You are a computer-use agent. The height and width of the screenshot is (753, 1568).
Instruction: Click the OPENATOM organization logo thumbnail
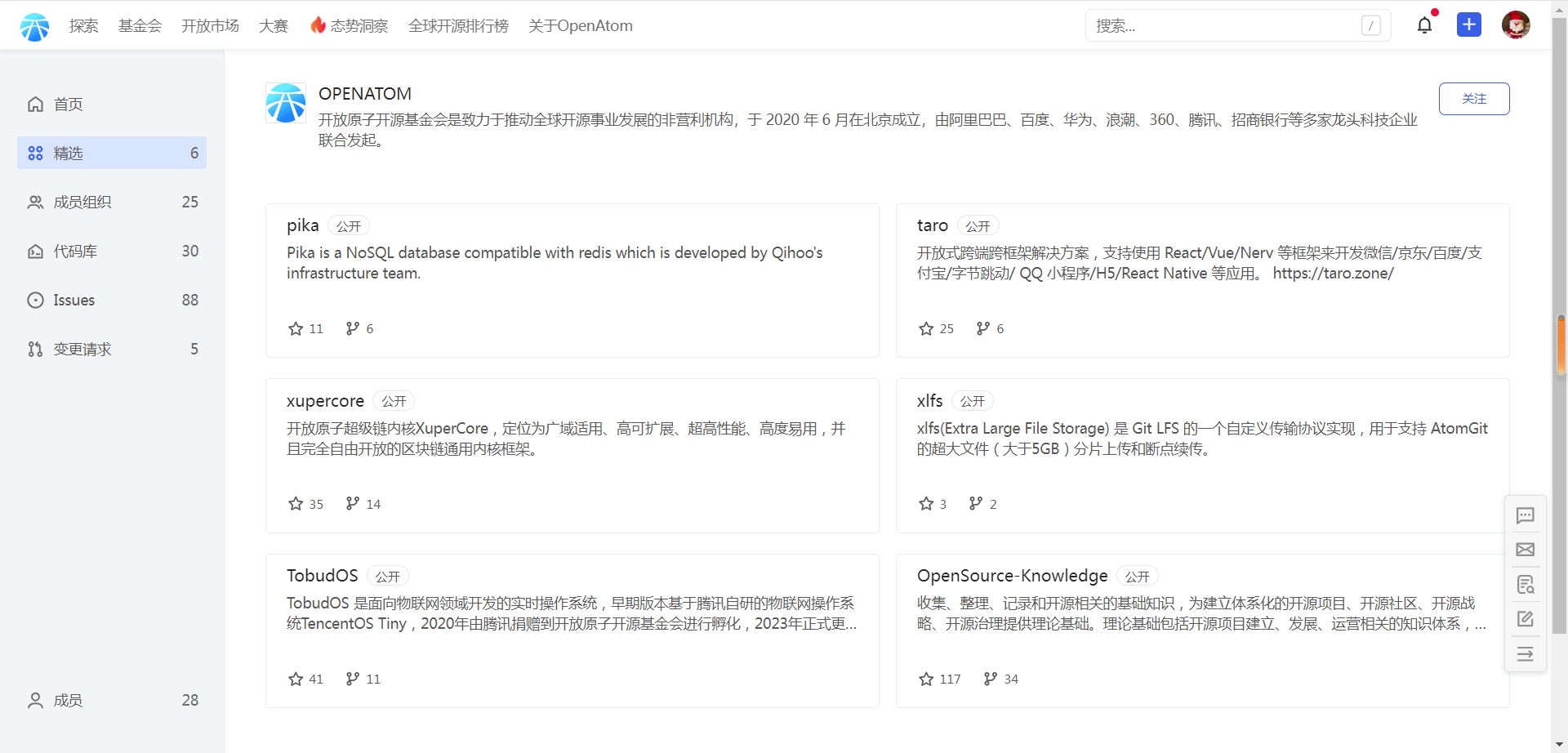[x=286, y=103]
